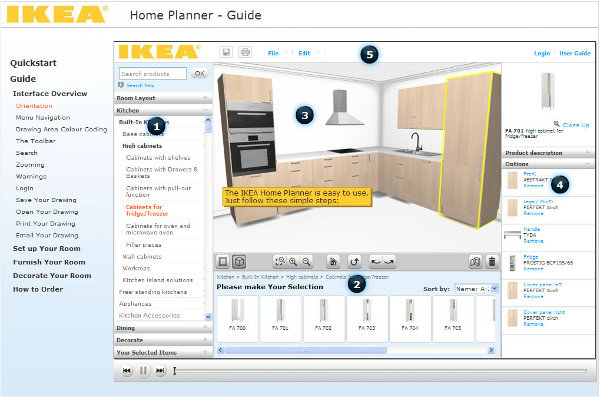Click the zoom in magnifier

(293, 262)
